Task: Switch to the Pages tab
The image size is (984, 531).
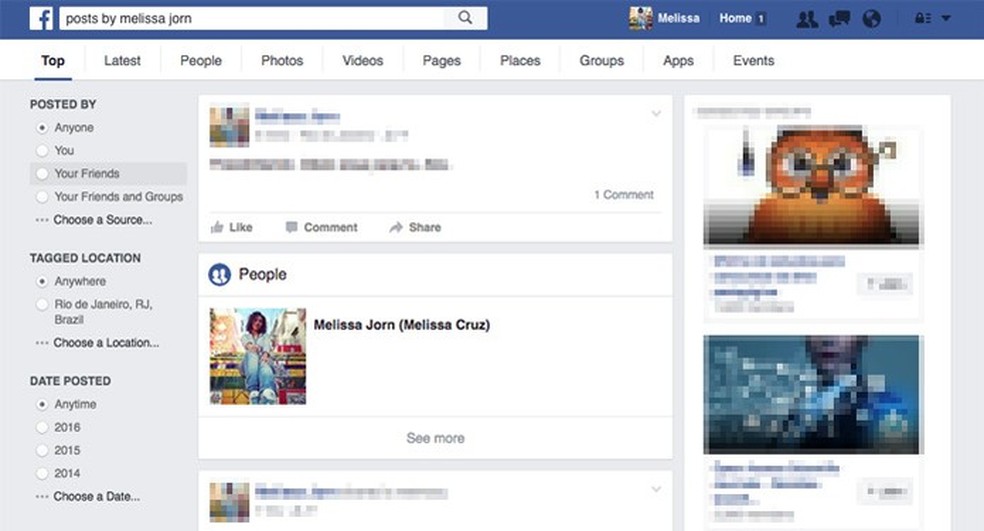Action: [442, 61]
